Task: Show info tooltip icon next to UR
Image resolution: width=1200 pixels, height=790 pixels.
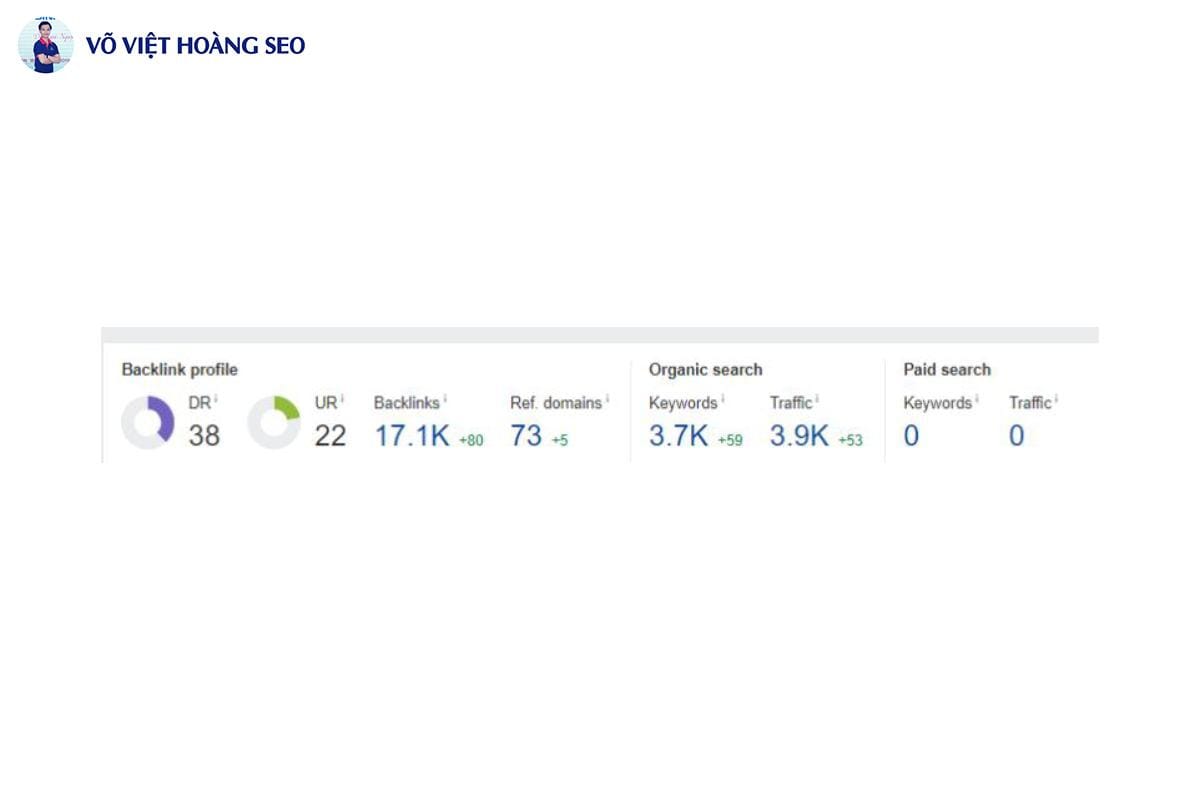Action: [342, 399]
